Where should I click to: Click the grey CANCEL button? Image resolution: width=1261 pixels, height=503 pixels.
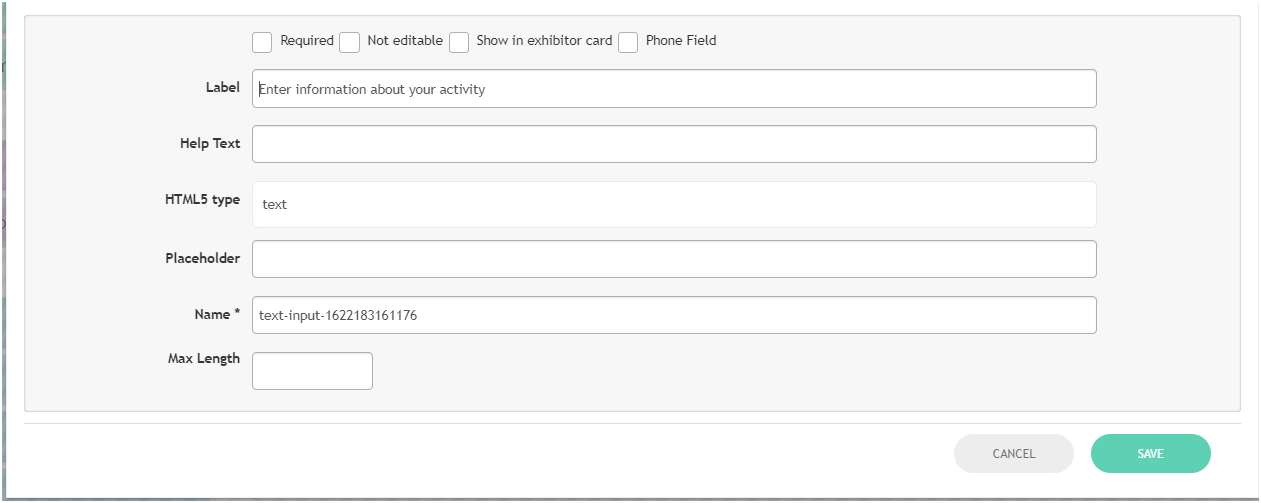pyautogui.click(x=1014, y=453)
